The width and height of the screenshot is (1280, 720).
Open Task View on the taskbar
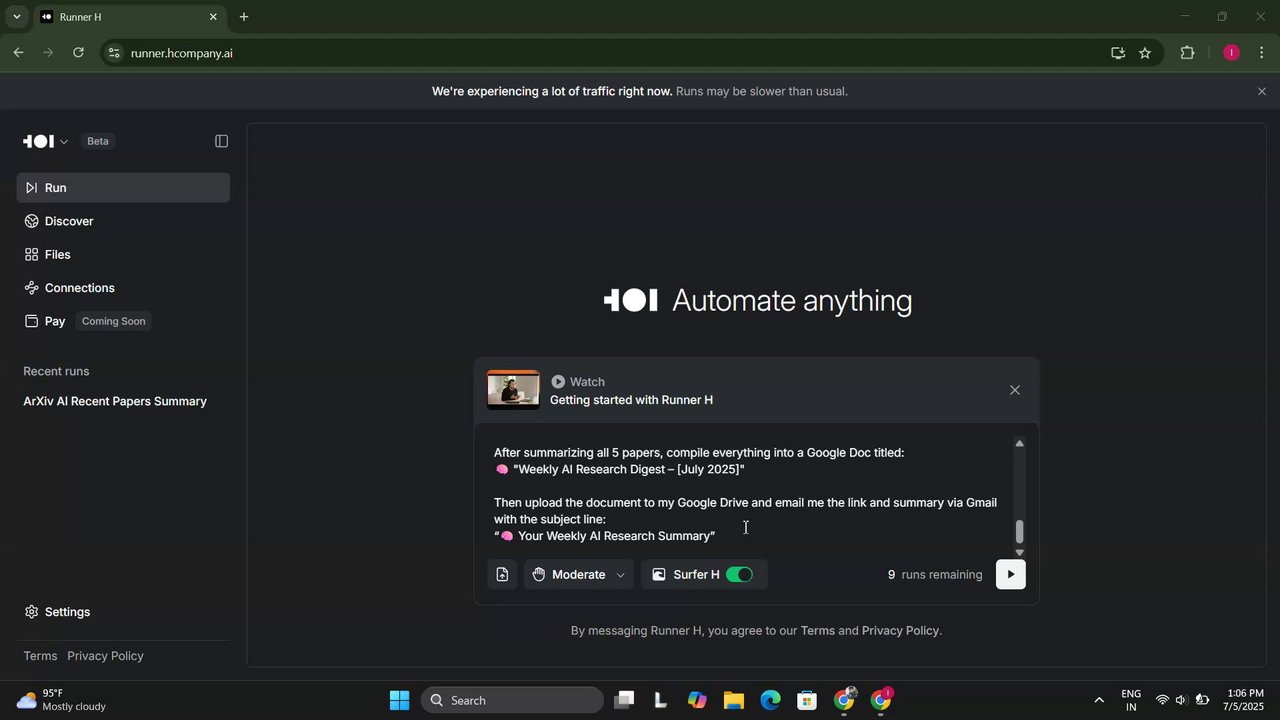(x=625, y=700)
